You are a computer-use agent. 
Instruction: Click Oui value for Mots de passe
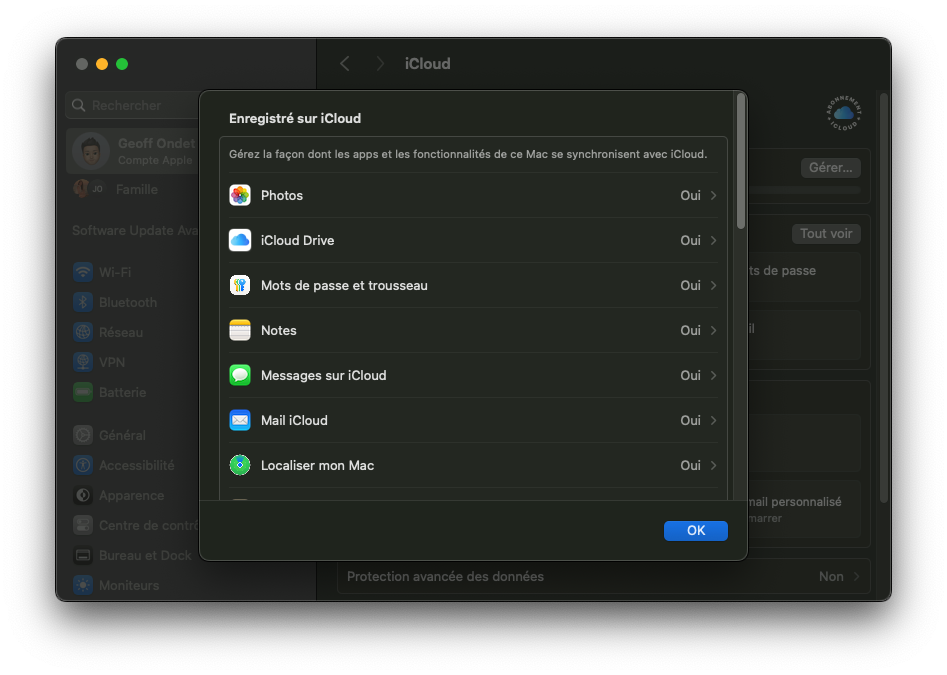(690, 285)
